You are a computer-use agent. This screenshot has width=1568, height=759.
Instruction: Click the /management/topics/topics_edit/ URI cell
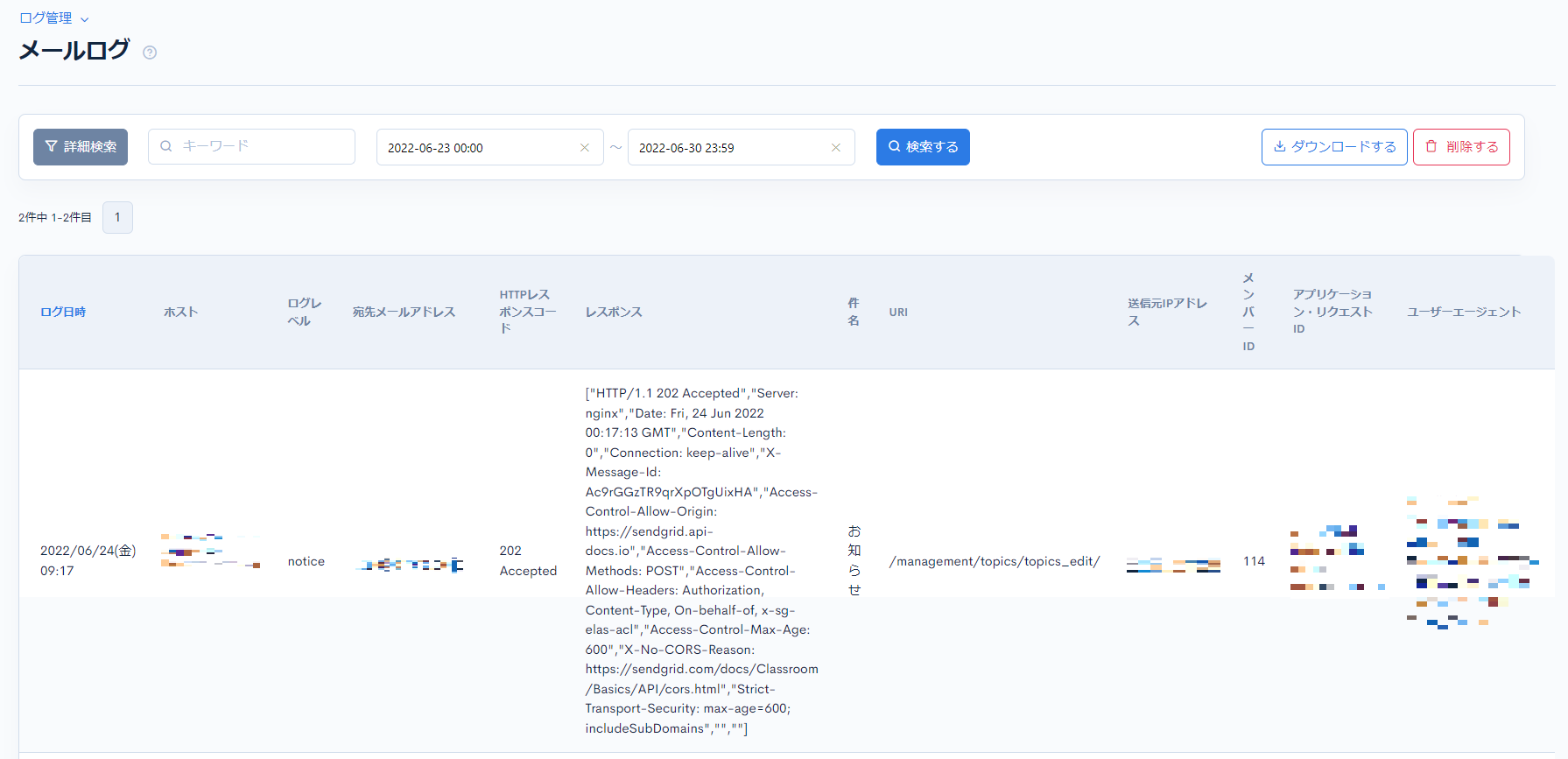pyautogui.click(x=995, y=561)
